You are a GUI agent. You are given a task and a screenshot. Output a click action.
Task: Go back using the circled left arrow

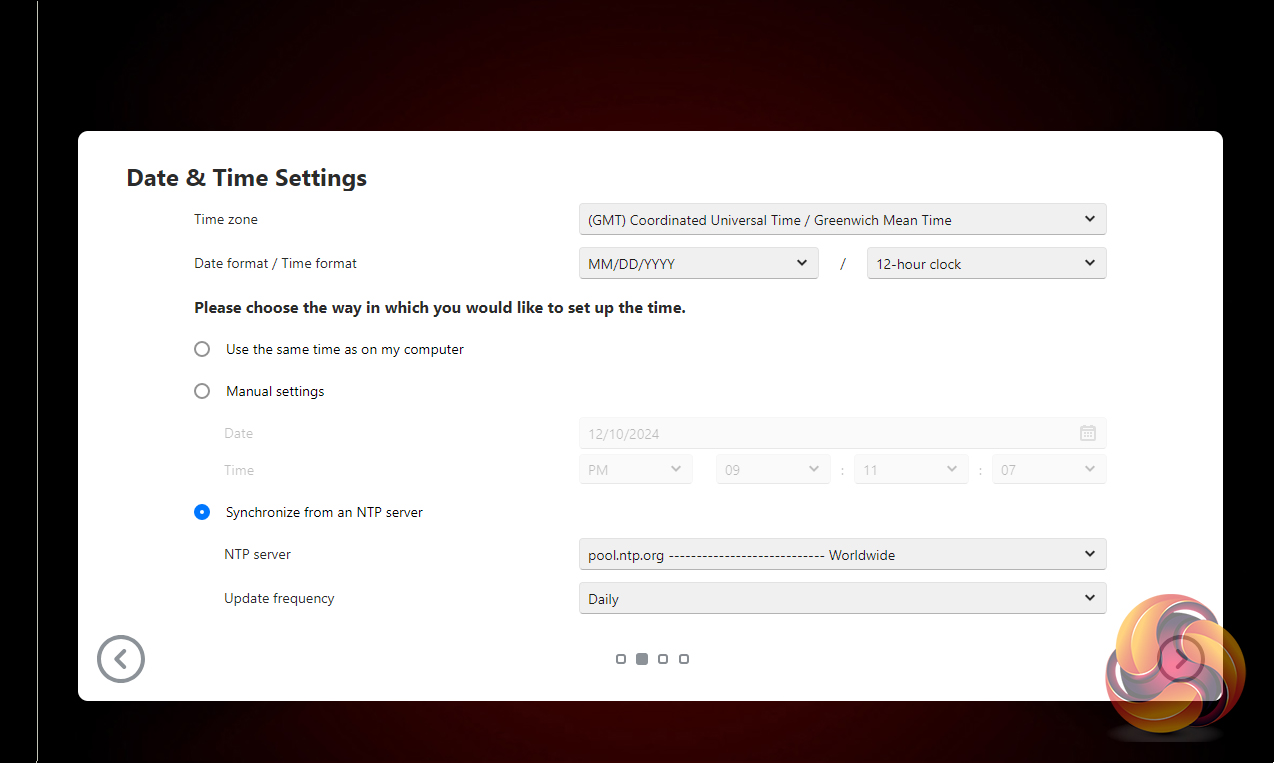point(121,659)
